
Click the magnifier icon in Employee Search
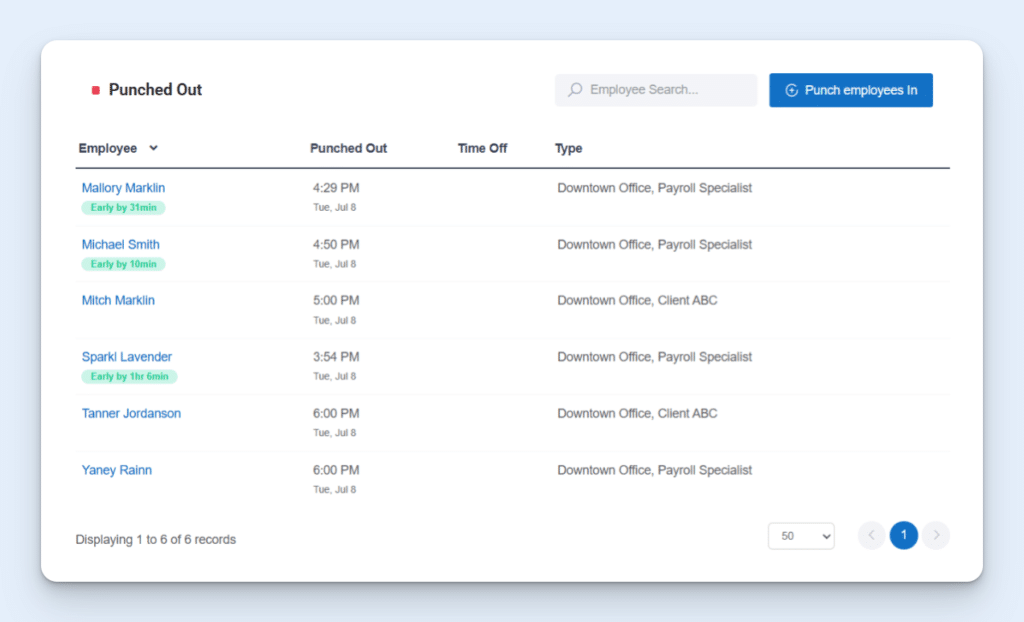pos(575,90)
